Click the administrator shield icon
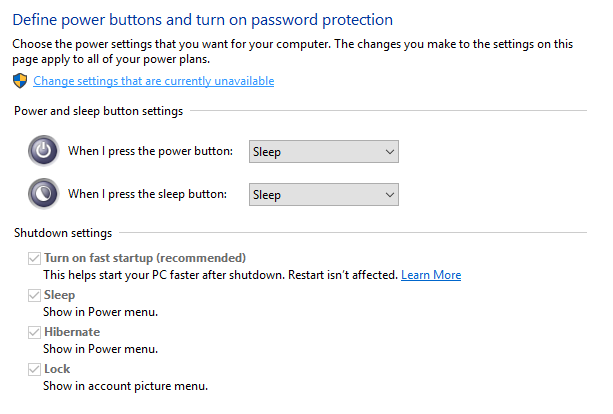 (21, 80)
